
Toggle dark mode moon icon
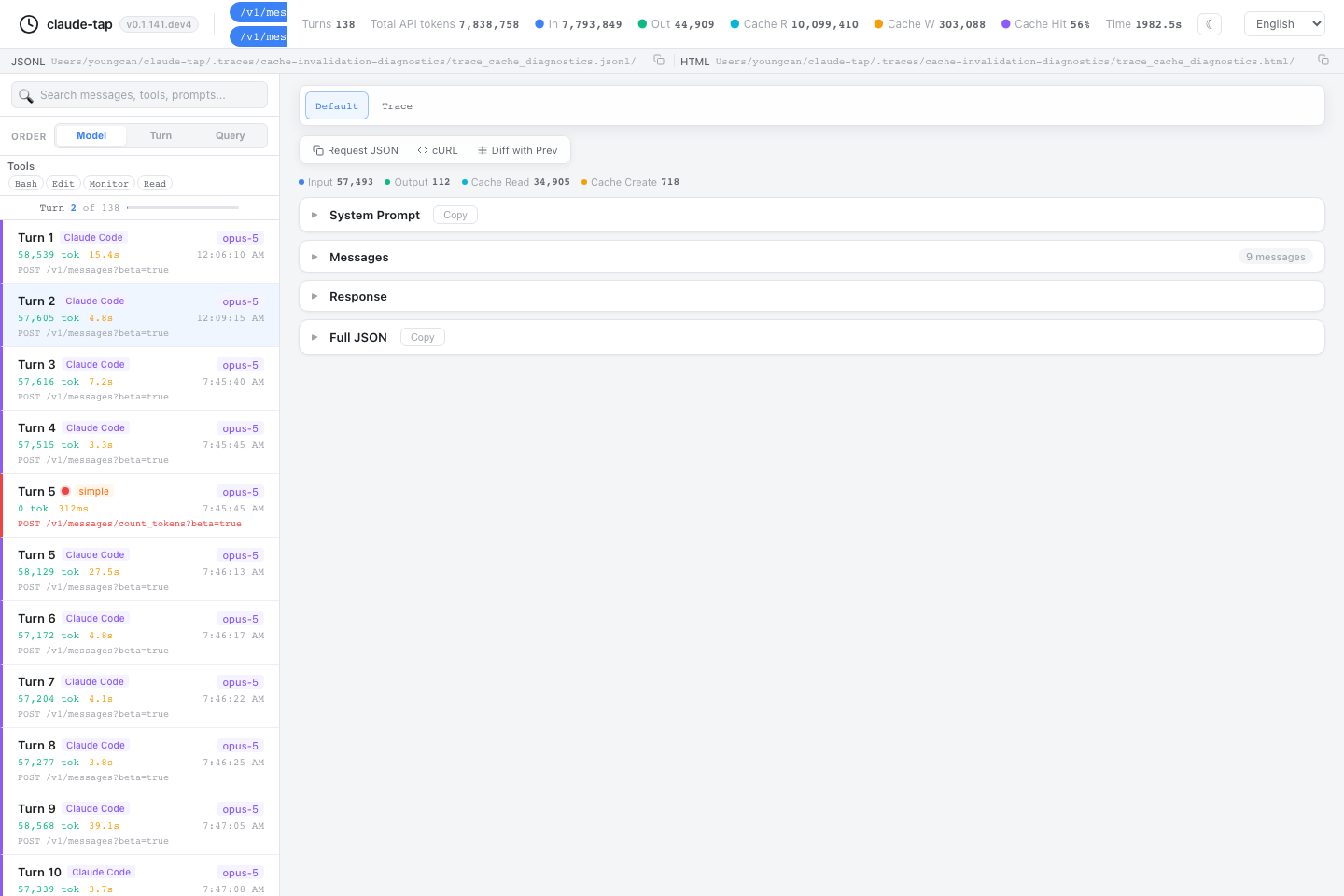tap(1210, 24)
